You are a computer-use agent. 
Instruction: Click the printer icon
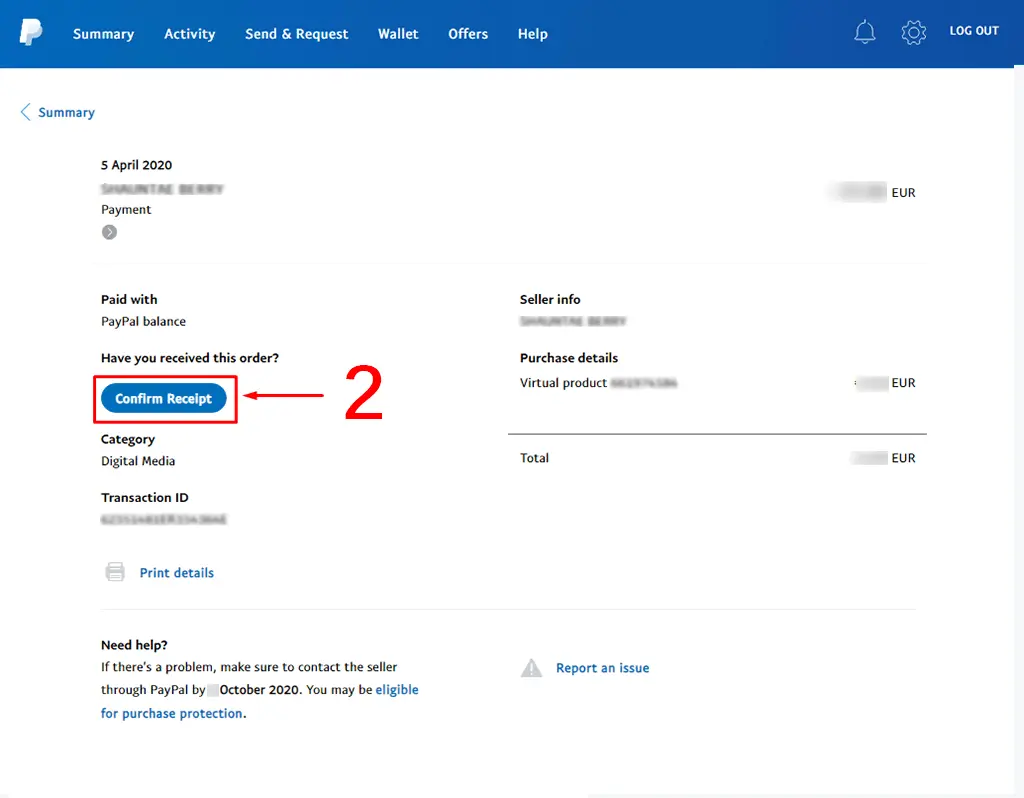[115, 572]
